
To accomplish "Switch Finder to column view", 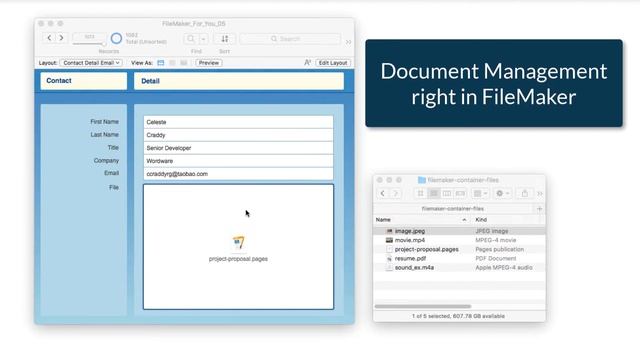I will (x=447, y=193).
